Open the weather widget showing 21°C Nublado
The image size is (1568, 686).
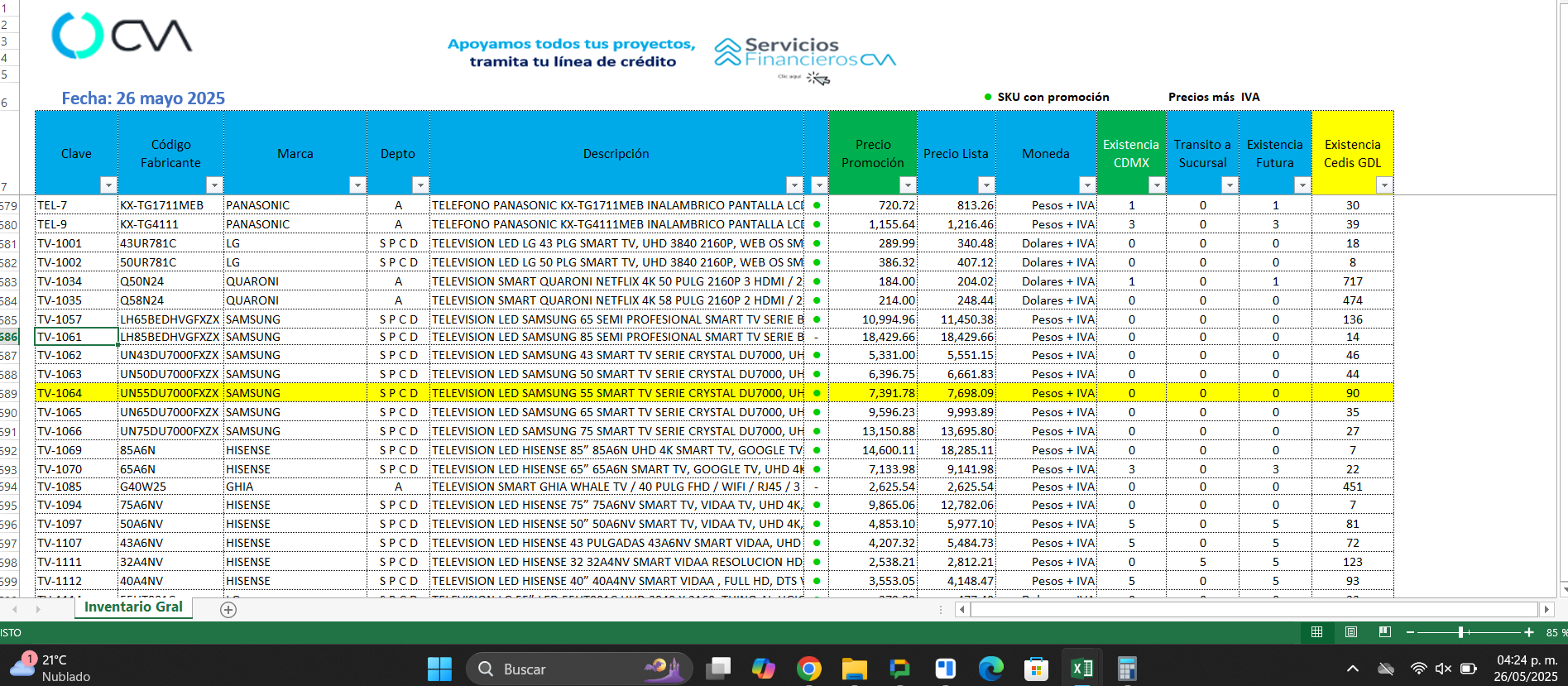(50, 668)
